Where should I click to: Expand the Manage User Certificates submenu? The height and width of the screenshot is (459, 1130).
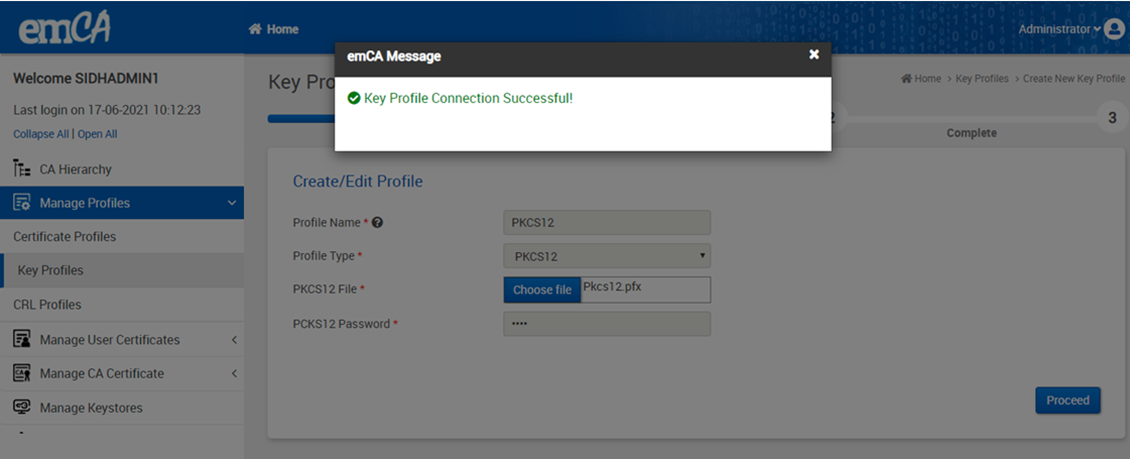233,340
